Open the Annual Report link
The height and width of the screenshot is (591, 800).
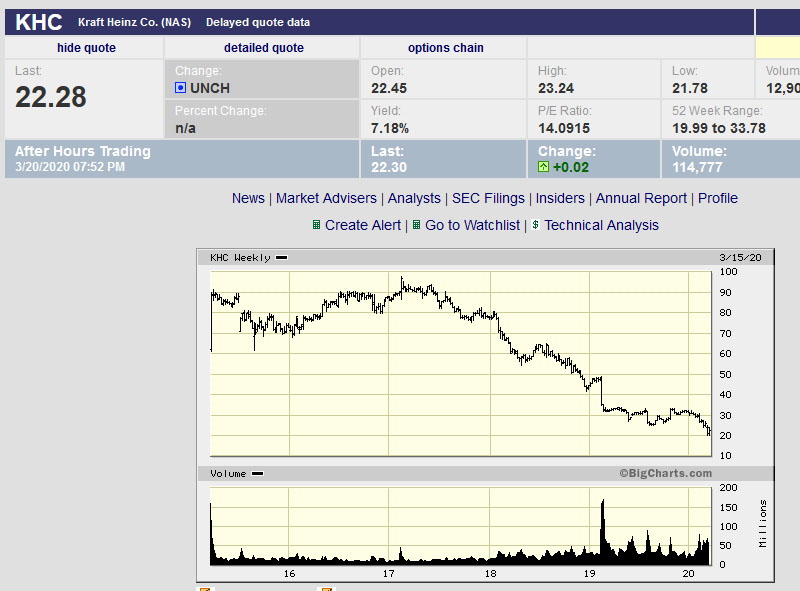pyautogui.click(x=641, y=198)
